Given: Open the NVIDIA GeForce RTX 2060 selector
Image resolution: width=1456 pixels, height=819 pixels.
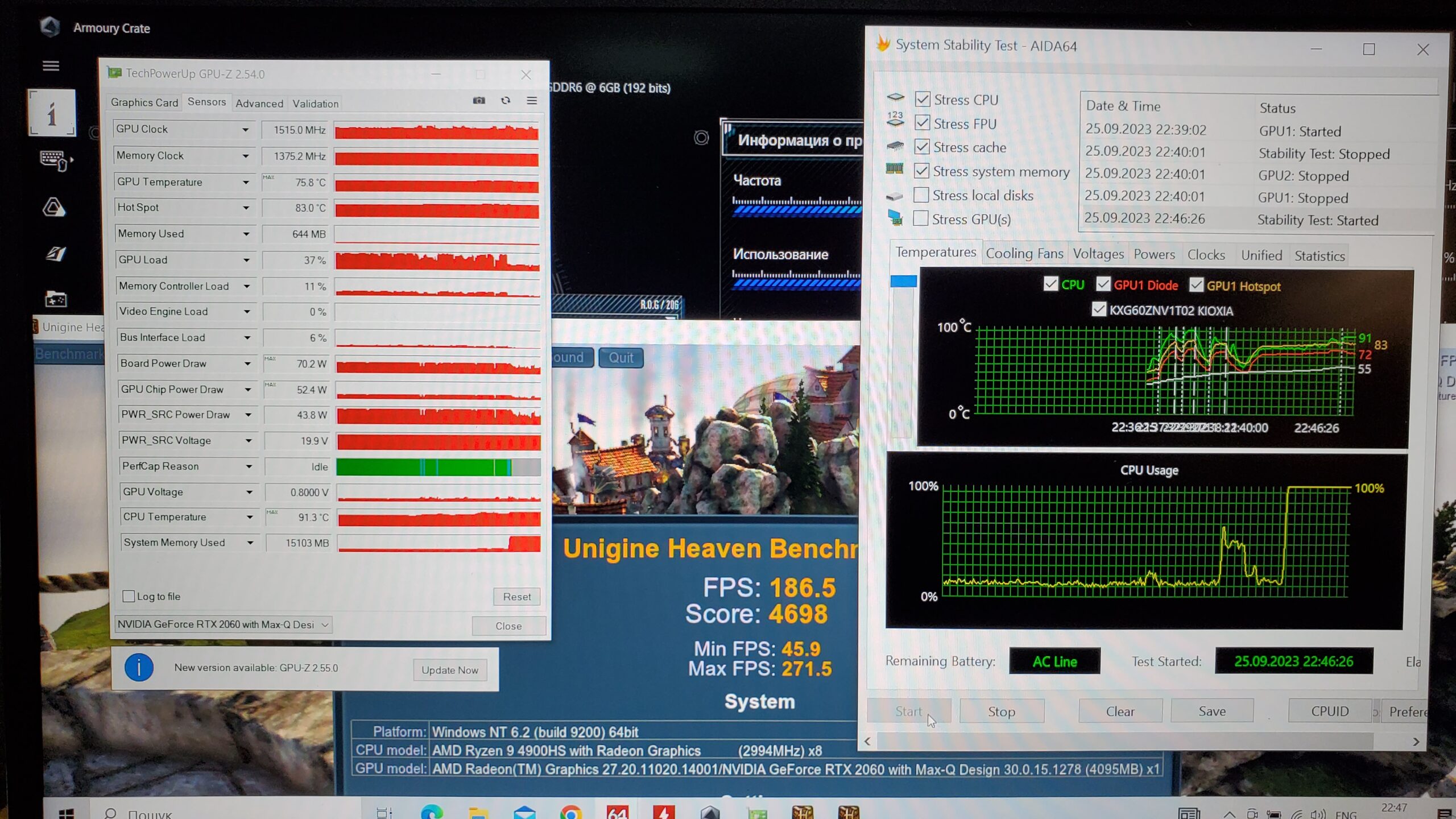Looking at the screenshot, I should coord(223,624).
